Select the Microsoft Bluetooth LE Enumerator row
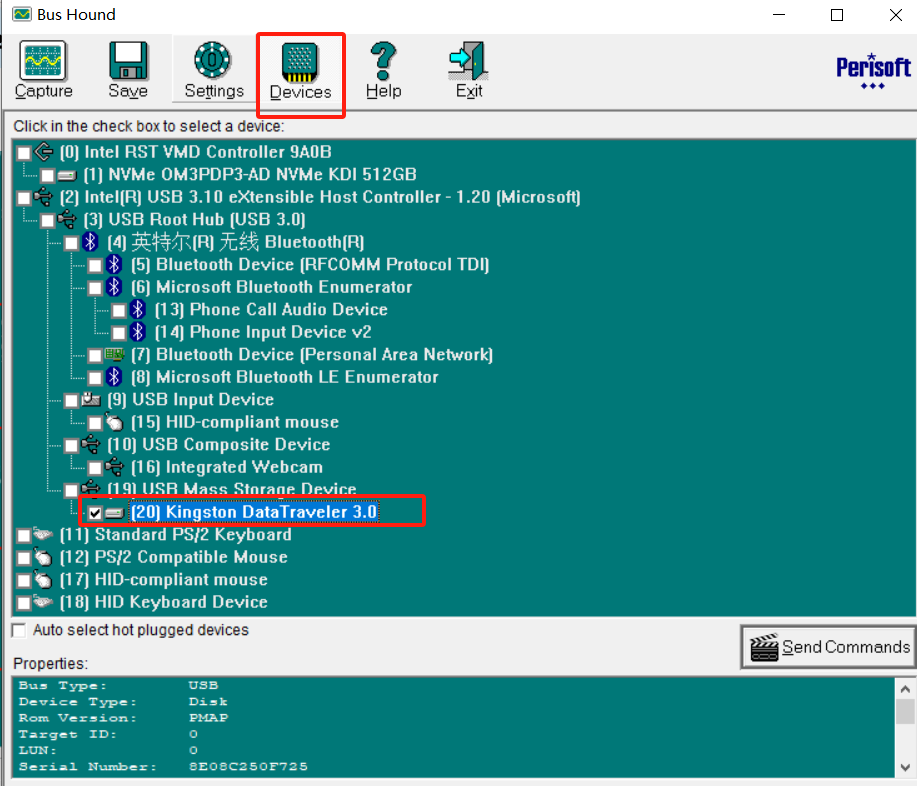The image size is (917, 786). [x=284, y=377]
